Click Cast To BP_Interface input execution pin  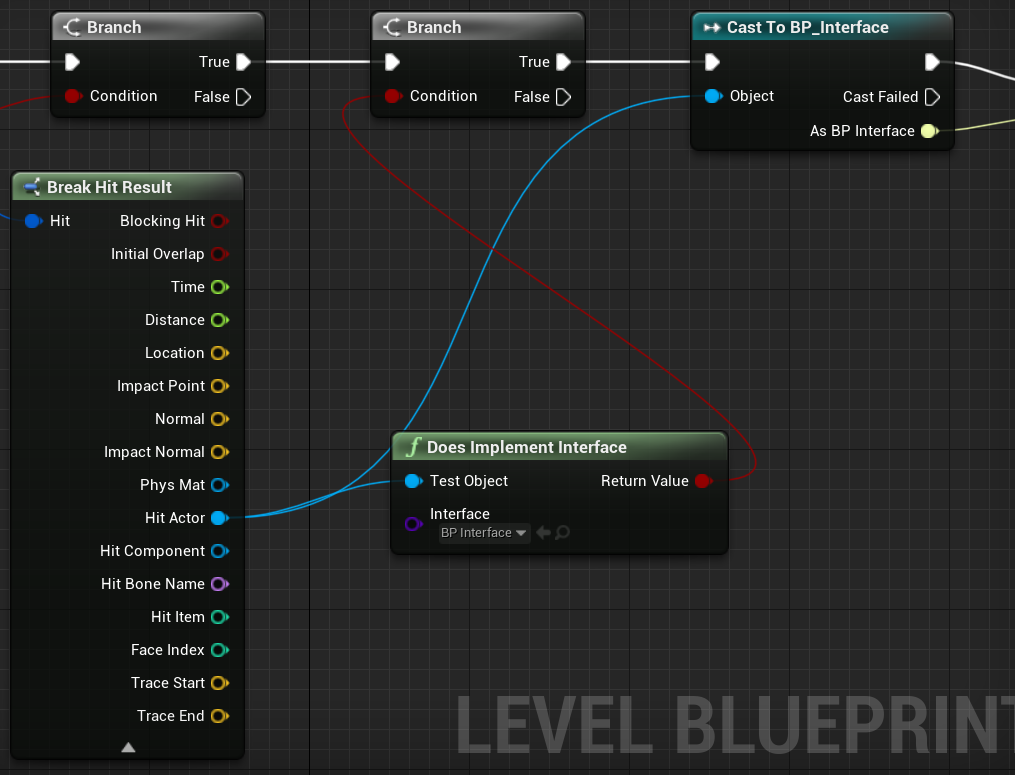pyautogui.click(x=711, y=62)
